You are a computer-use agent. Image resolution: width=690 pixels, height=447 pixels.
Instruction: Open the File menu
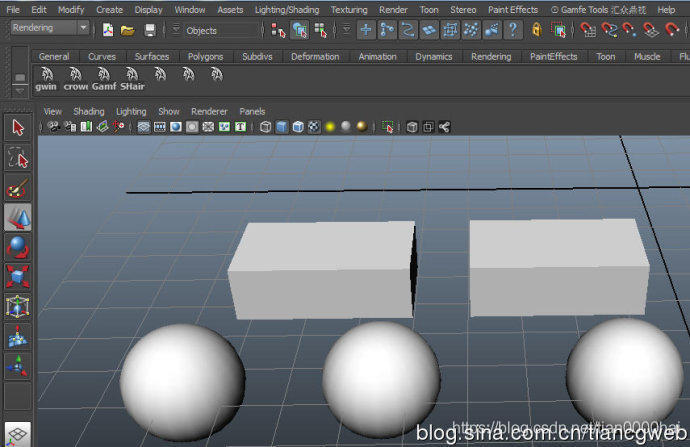pyautogui.click(x=13, y=9)
